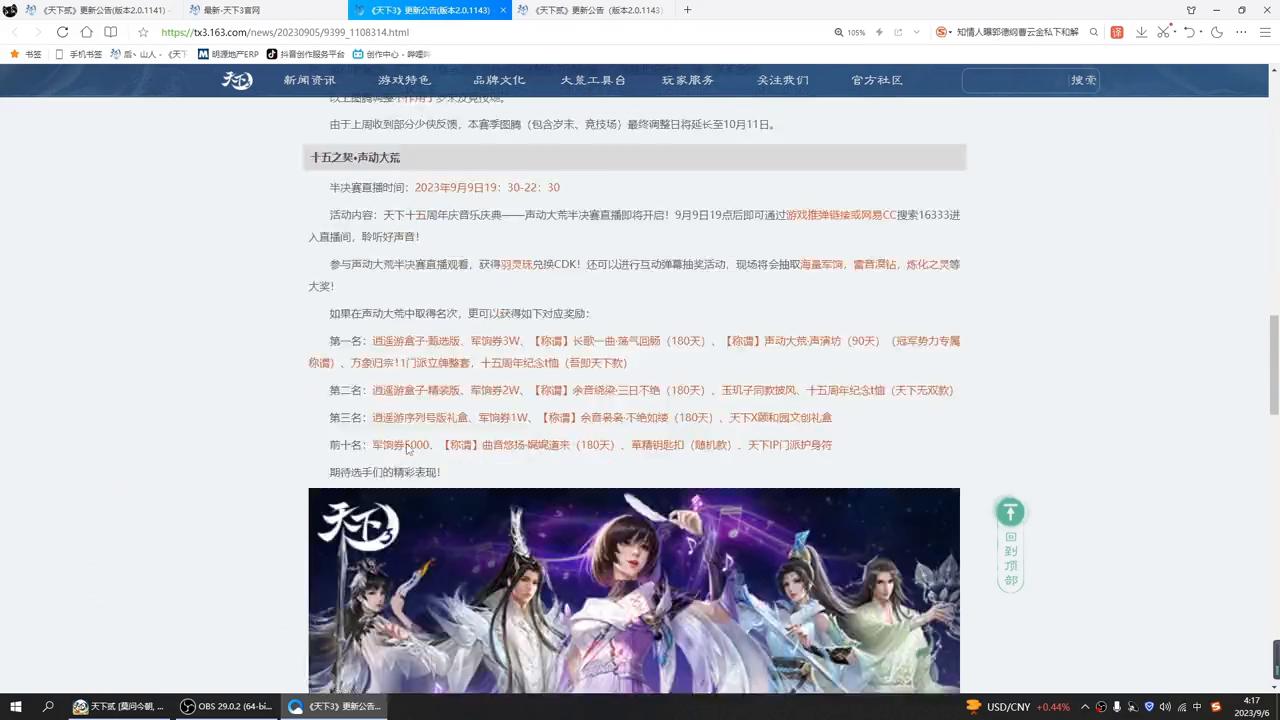Toggle night mode with the moon icon

tap(1218, 32)
